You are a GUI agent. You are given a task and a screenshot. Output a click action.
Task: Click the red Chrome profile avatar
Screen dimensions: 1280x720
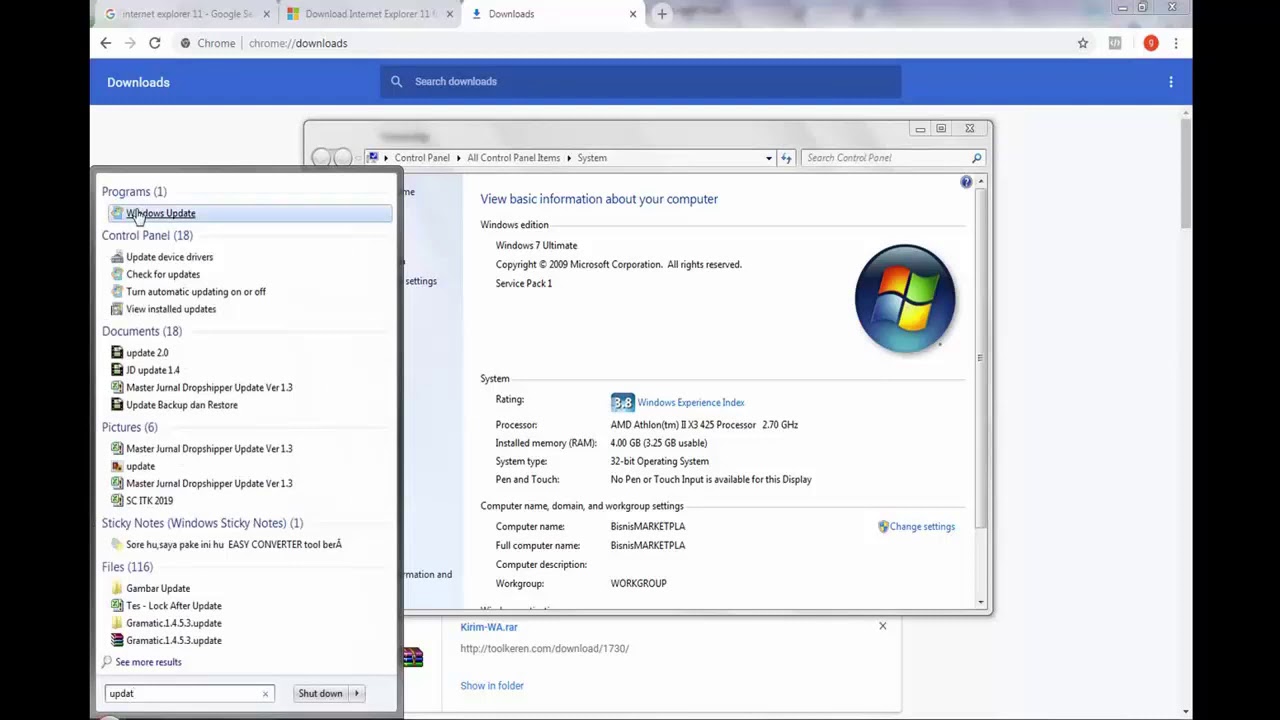pos(1151,43)
